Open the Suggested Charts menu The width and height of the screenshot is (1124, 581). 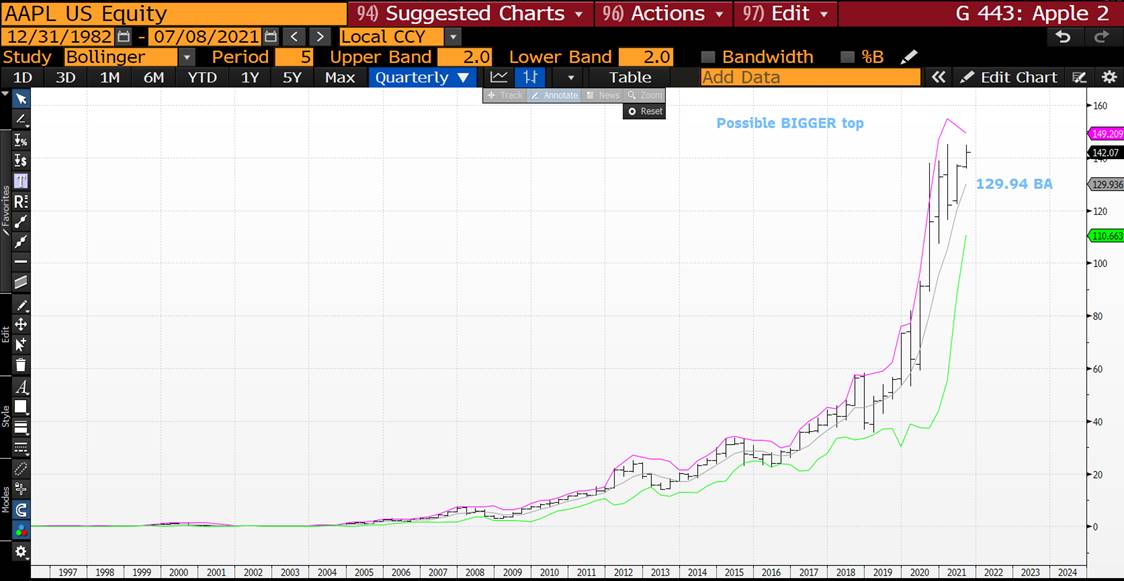point(471,14)
